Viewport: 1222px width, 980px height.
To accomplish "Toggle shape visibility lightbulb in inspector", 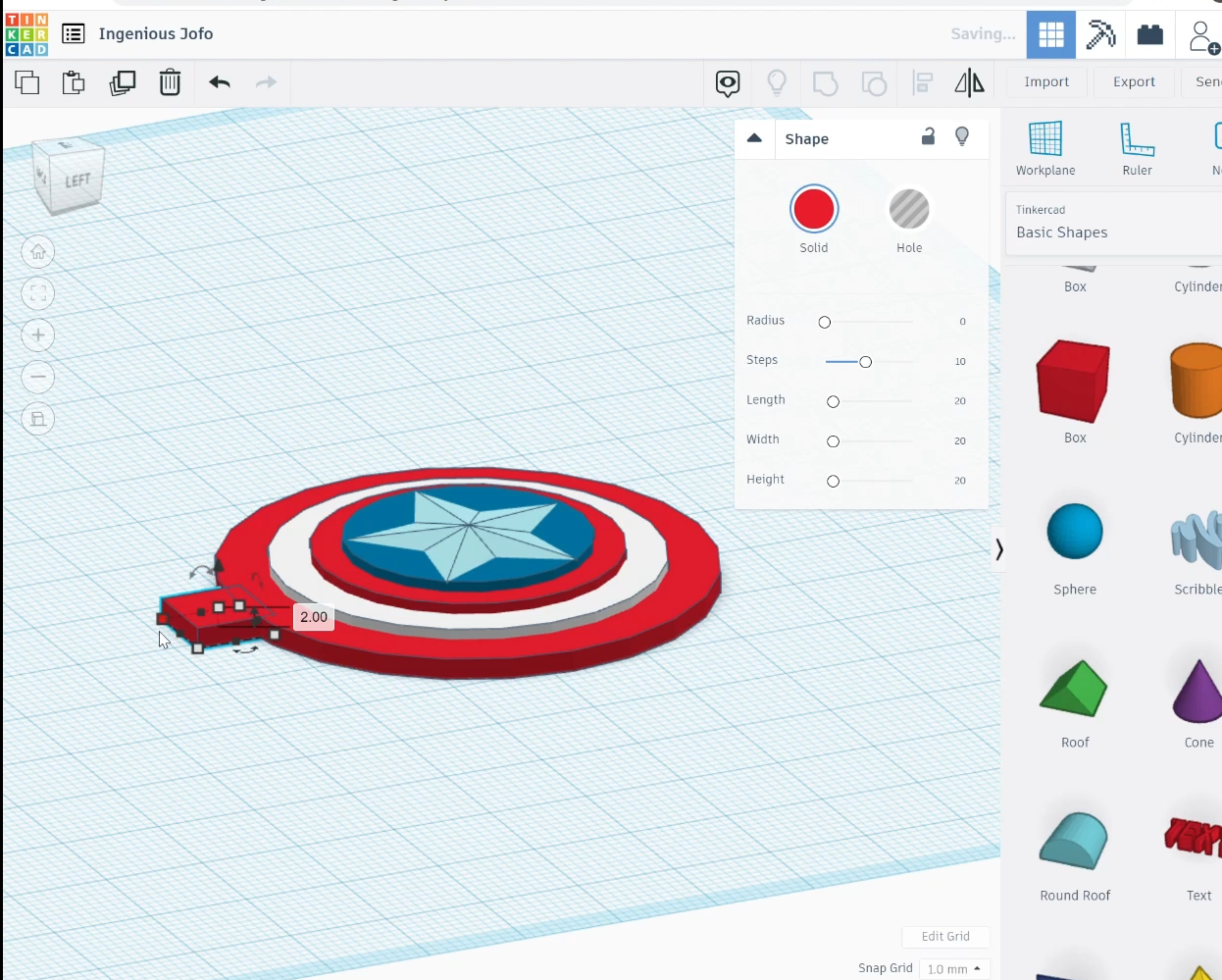I will pos(962,137).
